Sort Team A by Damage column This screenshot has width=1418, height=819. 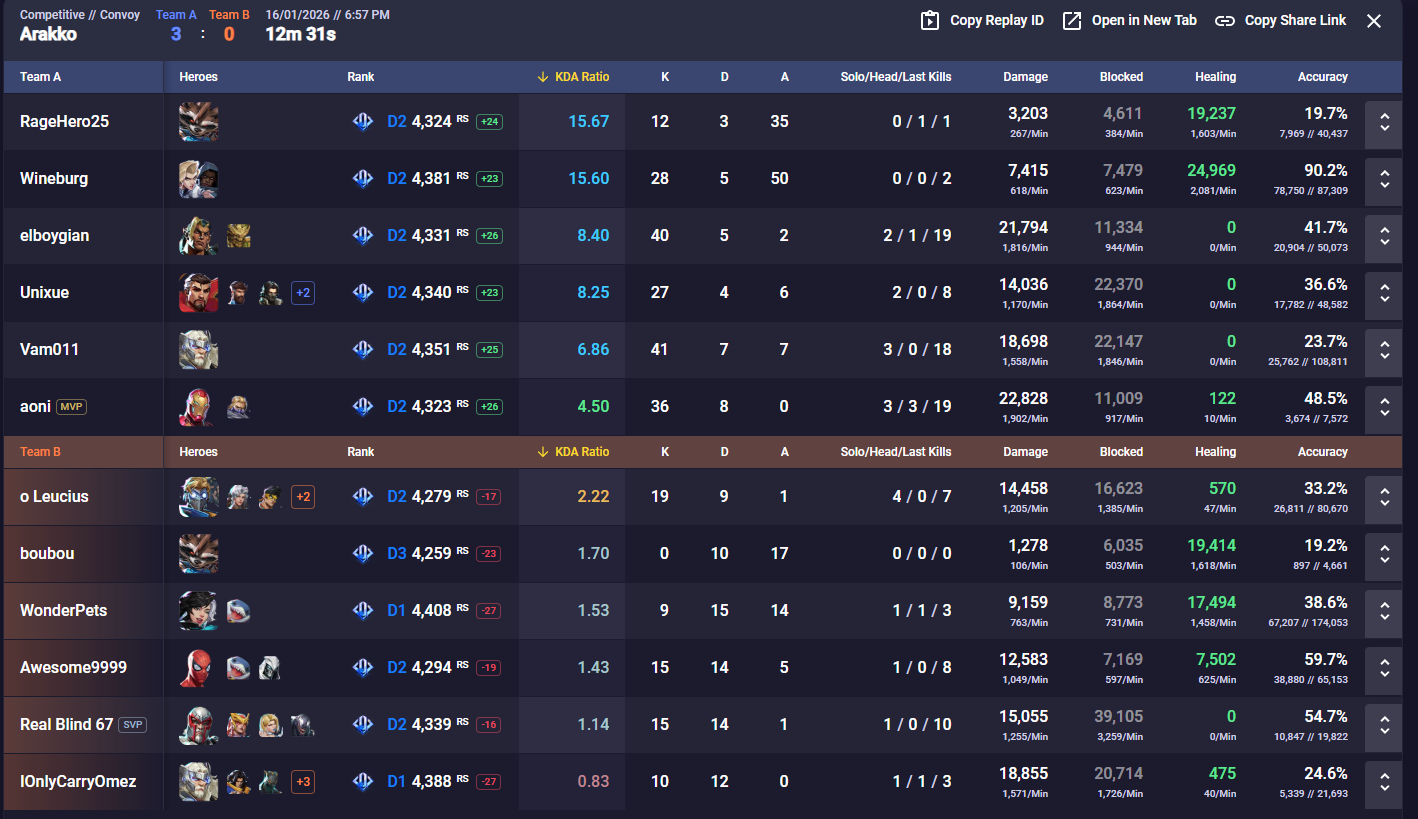(1024, 77)
